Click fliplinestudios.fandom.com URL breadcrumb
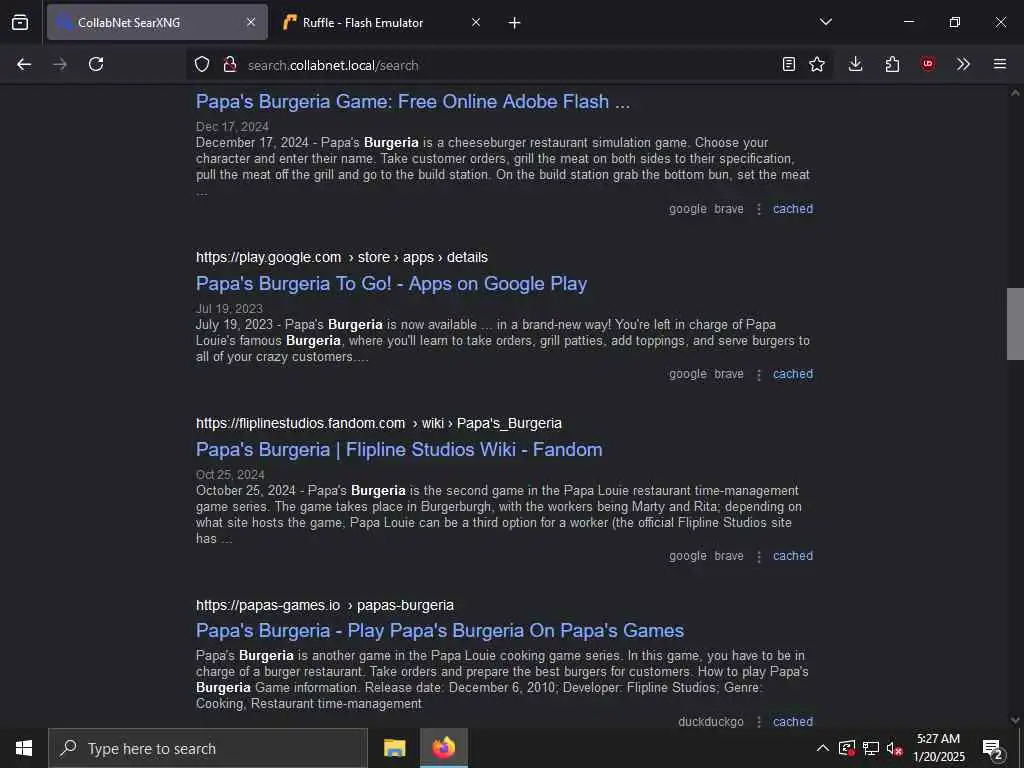This screenshot has height=768, width=1024. click(379, 423)
